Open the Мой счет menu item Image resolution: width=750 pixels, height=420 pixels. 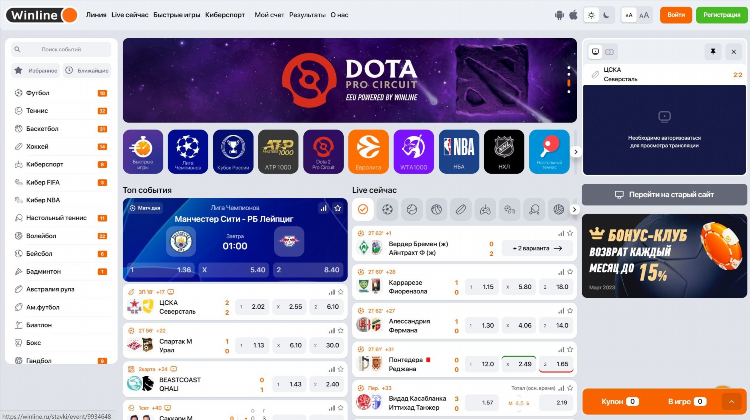point(269,15)
